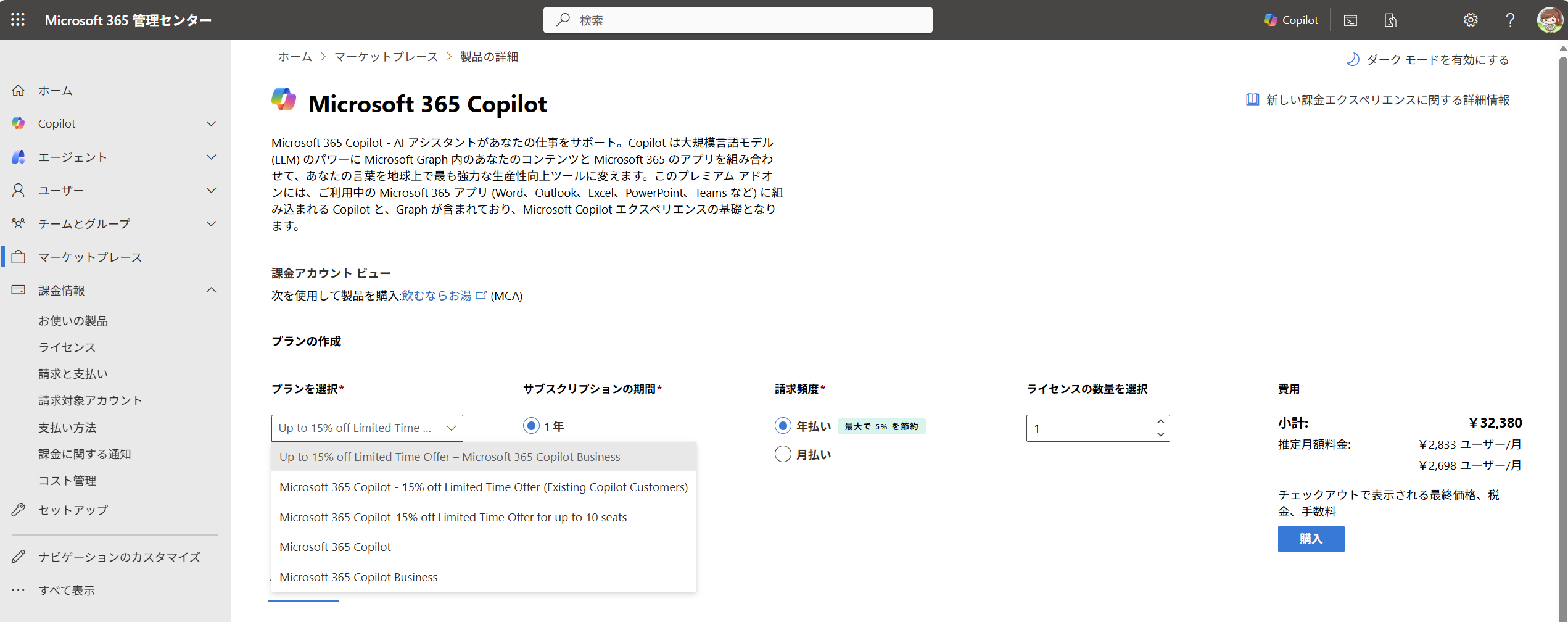Click the dark mode moon icon
The image size is (1568, 622).
[1353, 59]
